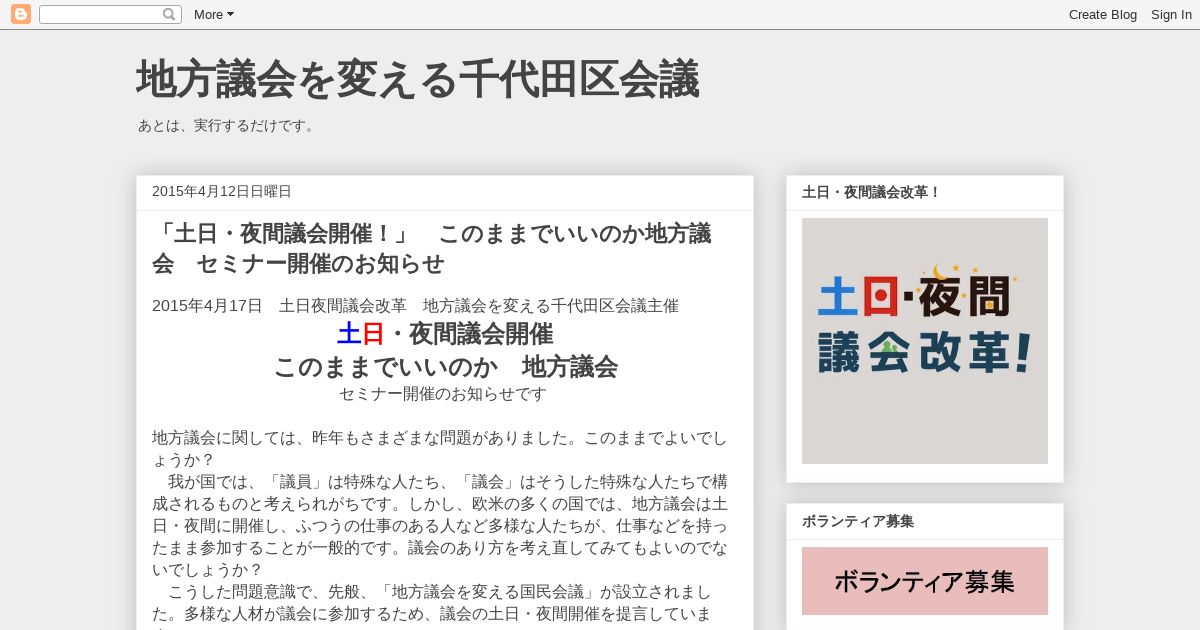Click the heading 土日・夜間議会開催
This screenshot has height=630, width=1200.
(445, 334)
